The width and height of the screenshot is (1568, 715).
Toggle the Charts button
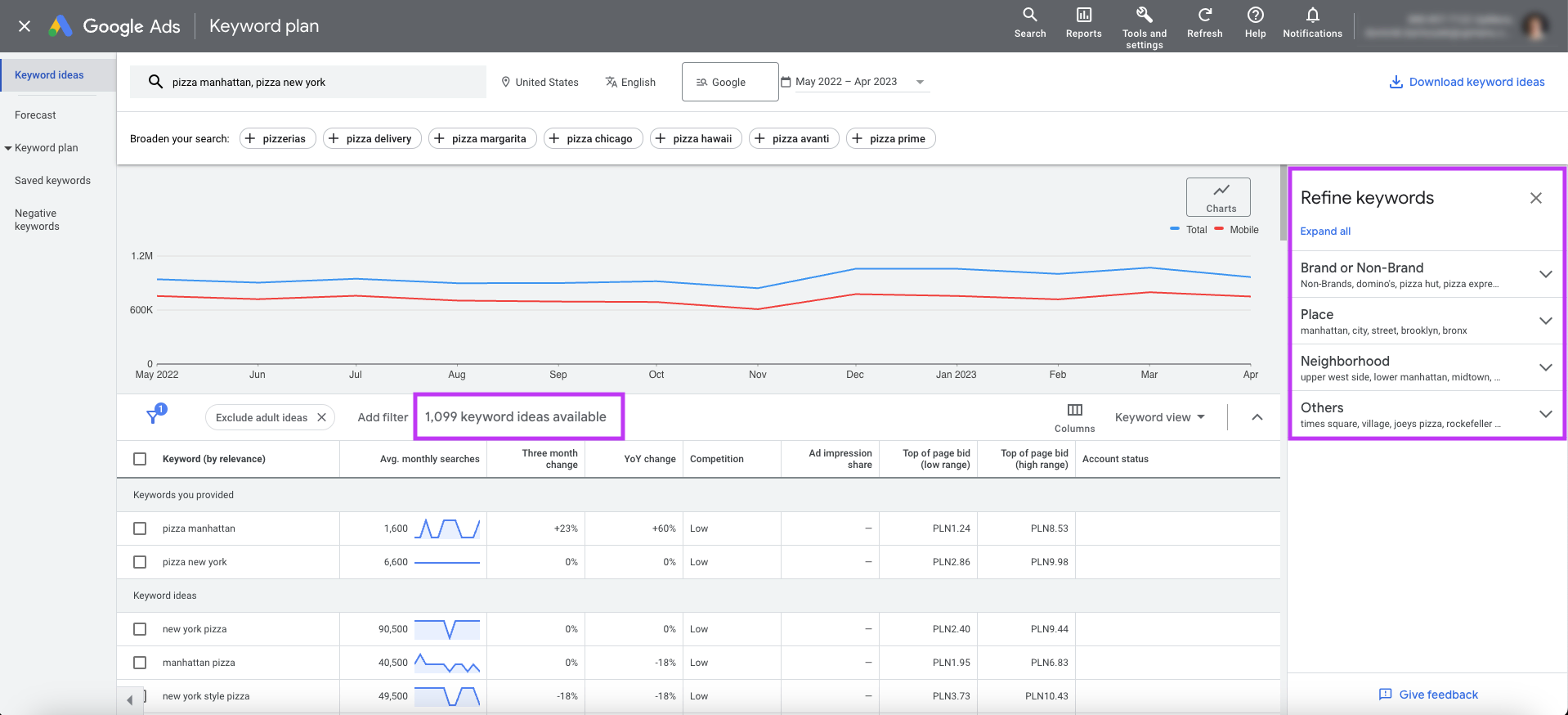tap(1218, 197)
